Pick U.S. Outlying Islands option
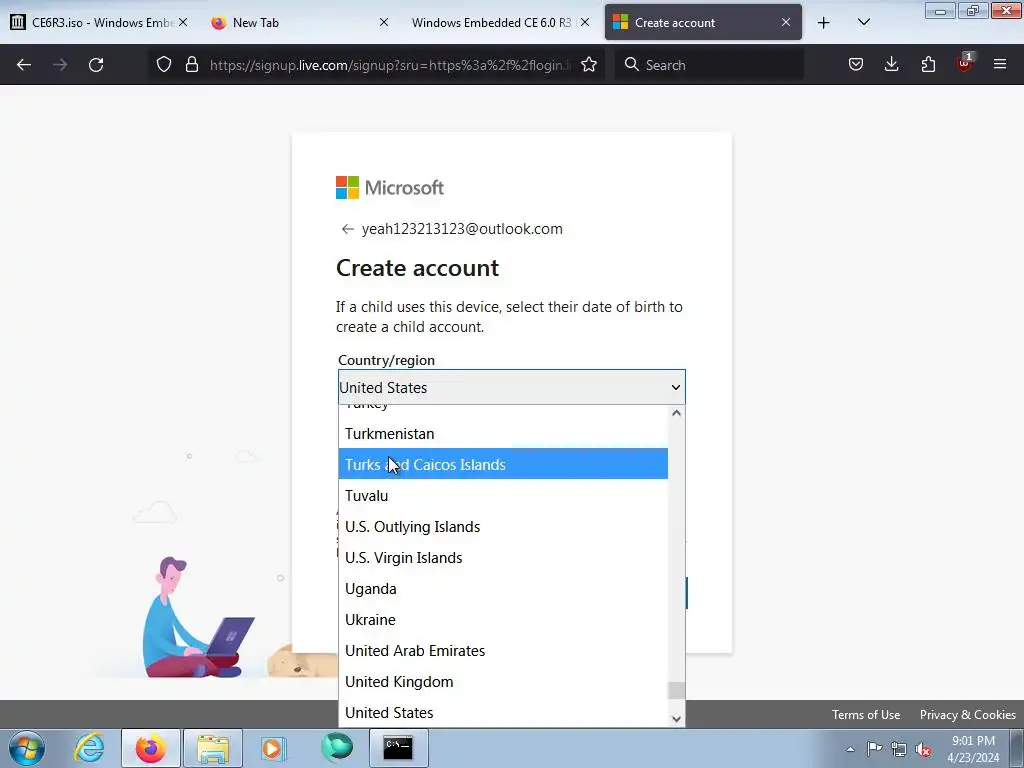The width and height of the screenshot is (1024, 768). (x=503, y=526)
